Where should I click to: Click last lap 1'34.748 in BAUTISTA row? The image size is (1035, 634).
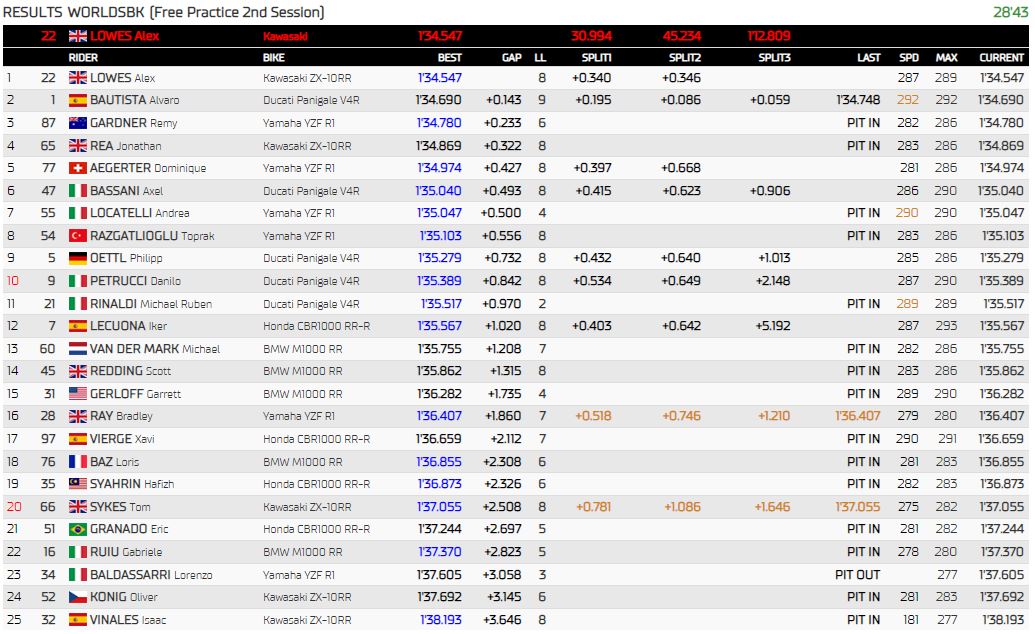(858, 100)
